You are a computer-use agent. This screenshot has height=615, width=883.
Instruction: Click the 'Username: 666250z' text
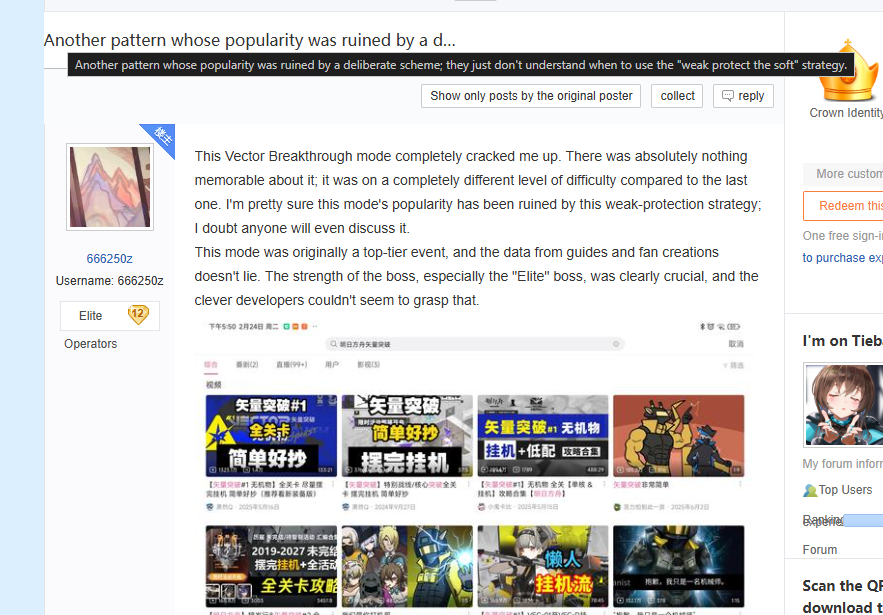[109, 280]
